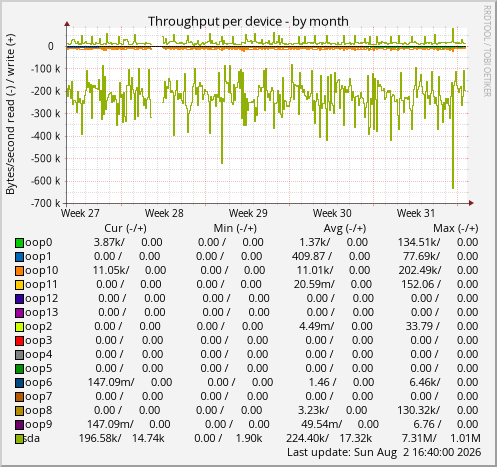The width and height of the screenshot is (497, 467).
Task: Click the sda current read value '196.58k/'
Action: 100,438
